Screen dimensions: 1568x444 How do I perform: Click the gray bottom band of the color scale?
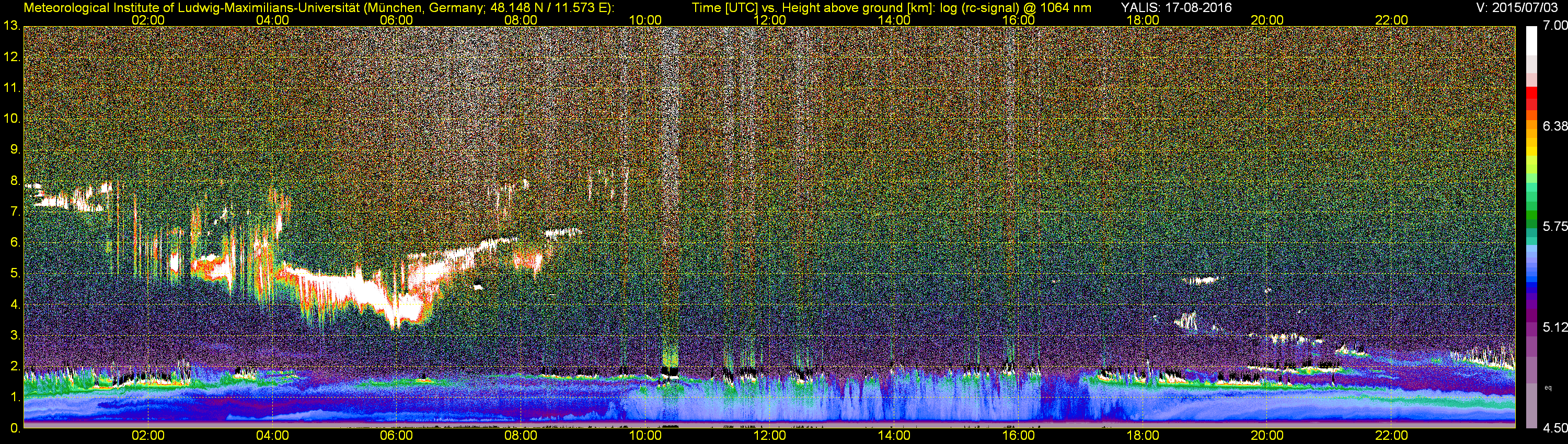pyautogui.click(x=1531, y=406)
